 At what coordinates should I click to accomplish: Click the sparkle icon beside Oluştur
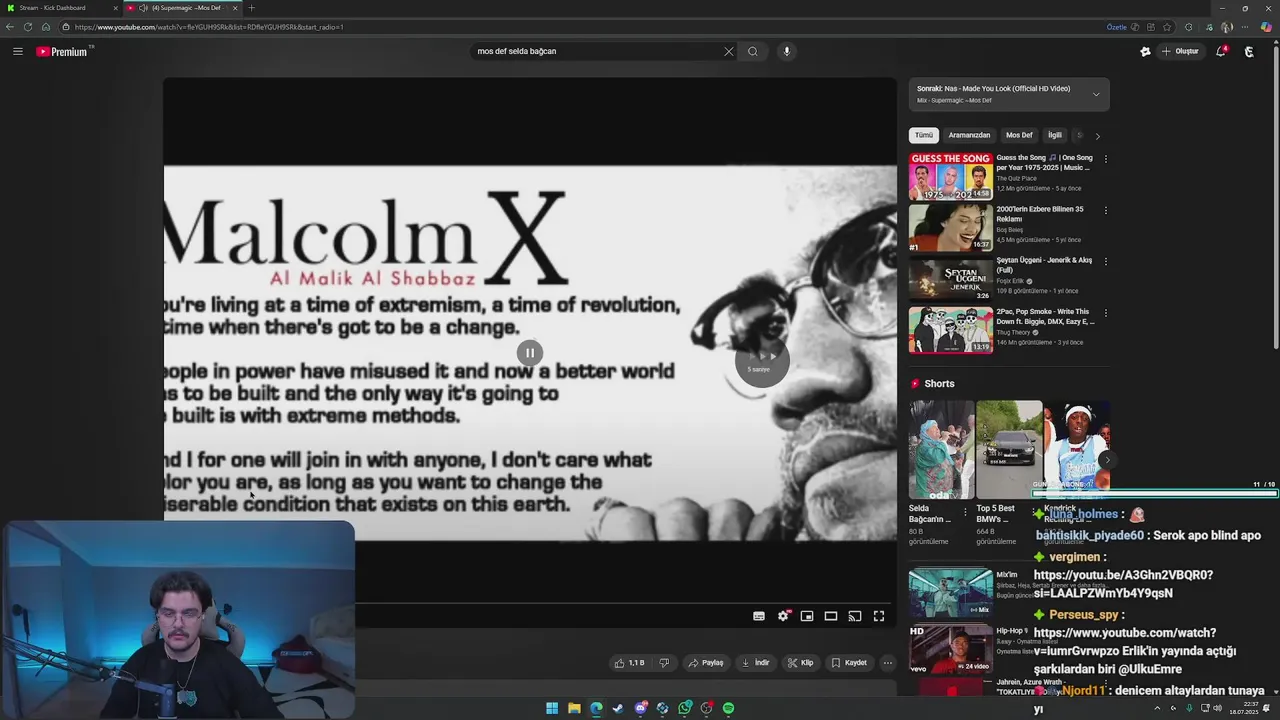tap(1145, 51)
